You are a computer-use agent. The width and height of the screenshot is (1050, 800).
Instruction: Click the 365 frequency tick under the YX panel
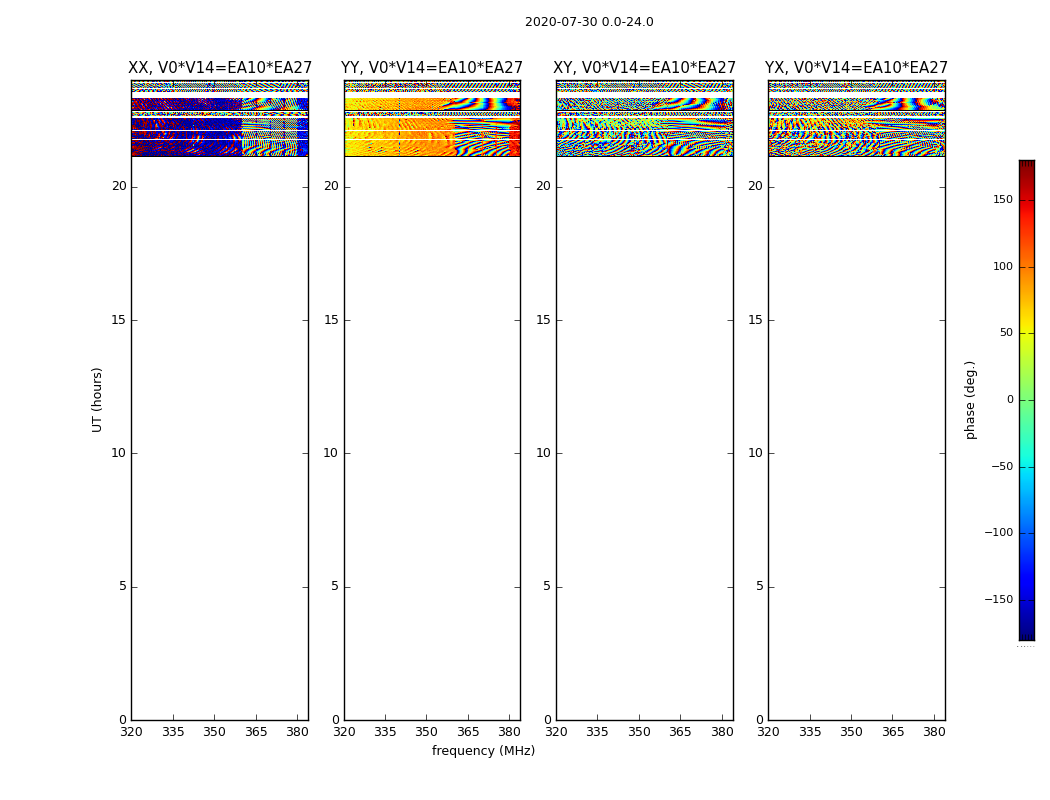(893, 733)
